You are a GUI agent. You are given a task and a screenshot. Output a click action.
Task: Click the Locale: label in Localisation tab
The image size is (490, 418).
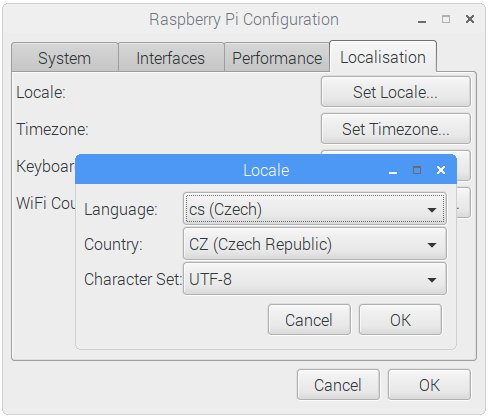(41, 92)
